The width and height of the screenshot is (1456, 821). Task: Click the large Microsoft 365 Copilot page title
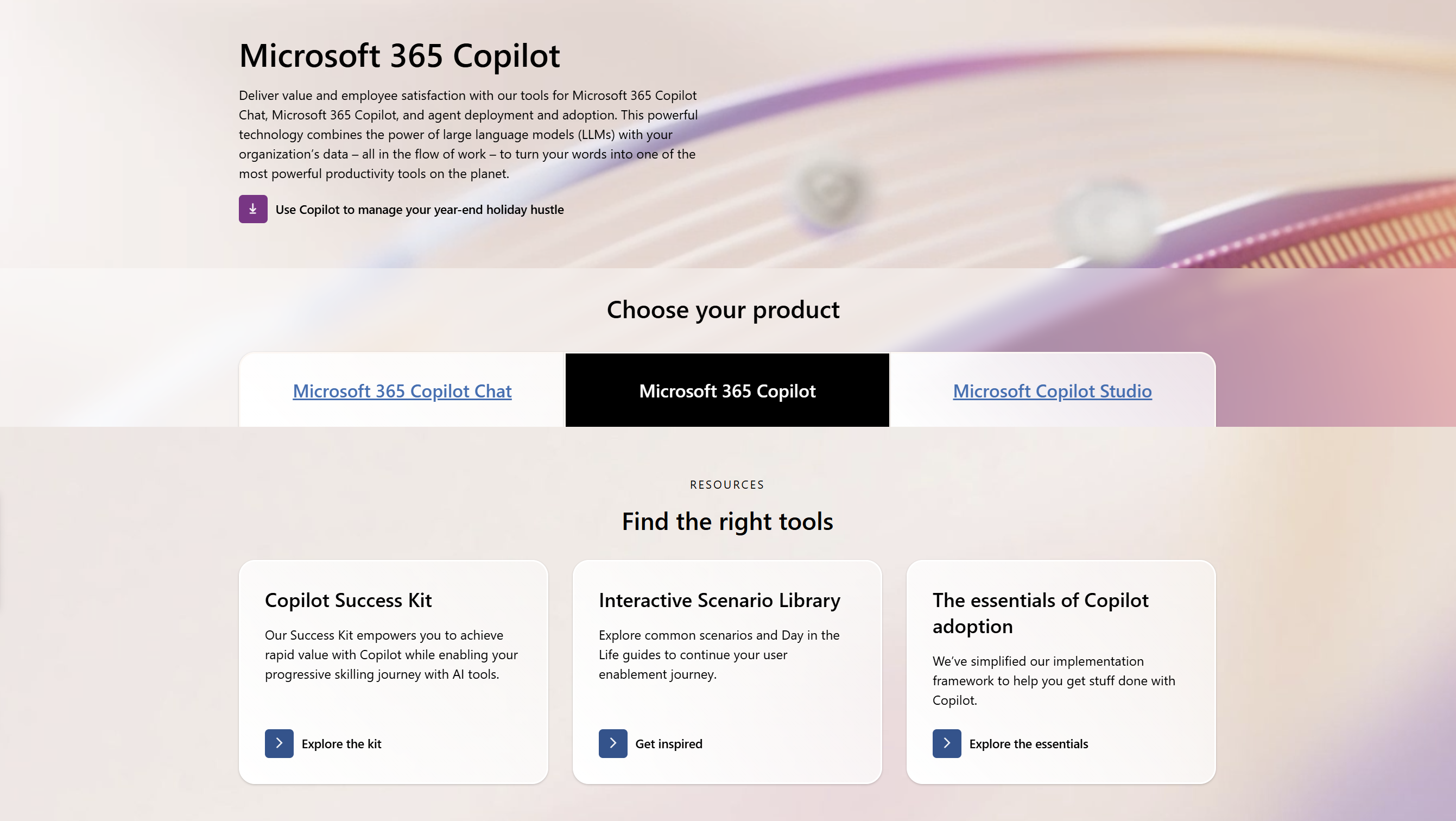click(399, 55)
